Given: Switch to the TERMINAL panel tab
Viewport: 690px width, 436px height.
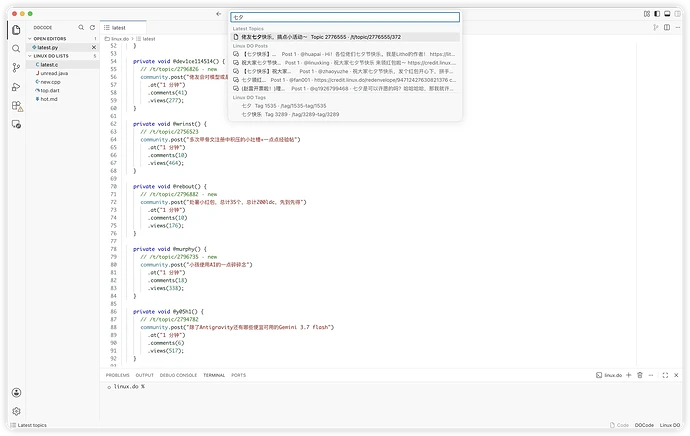Looking at the screenshot, I should click(214, 375).
